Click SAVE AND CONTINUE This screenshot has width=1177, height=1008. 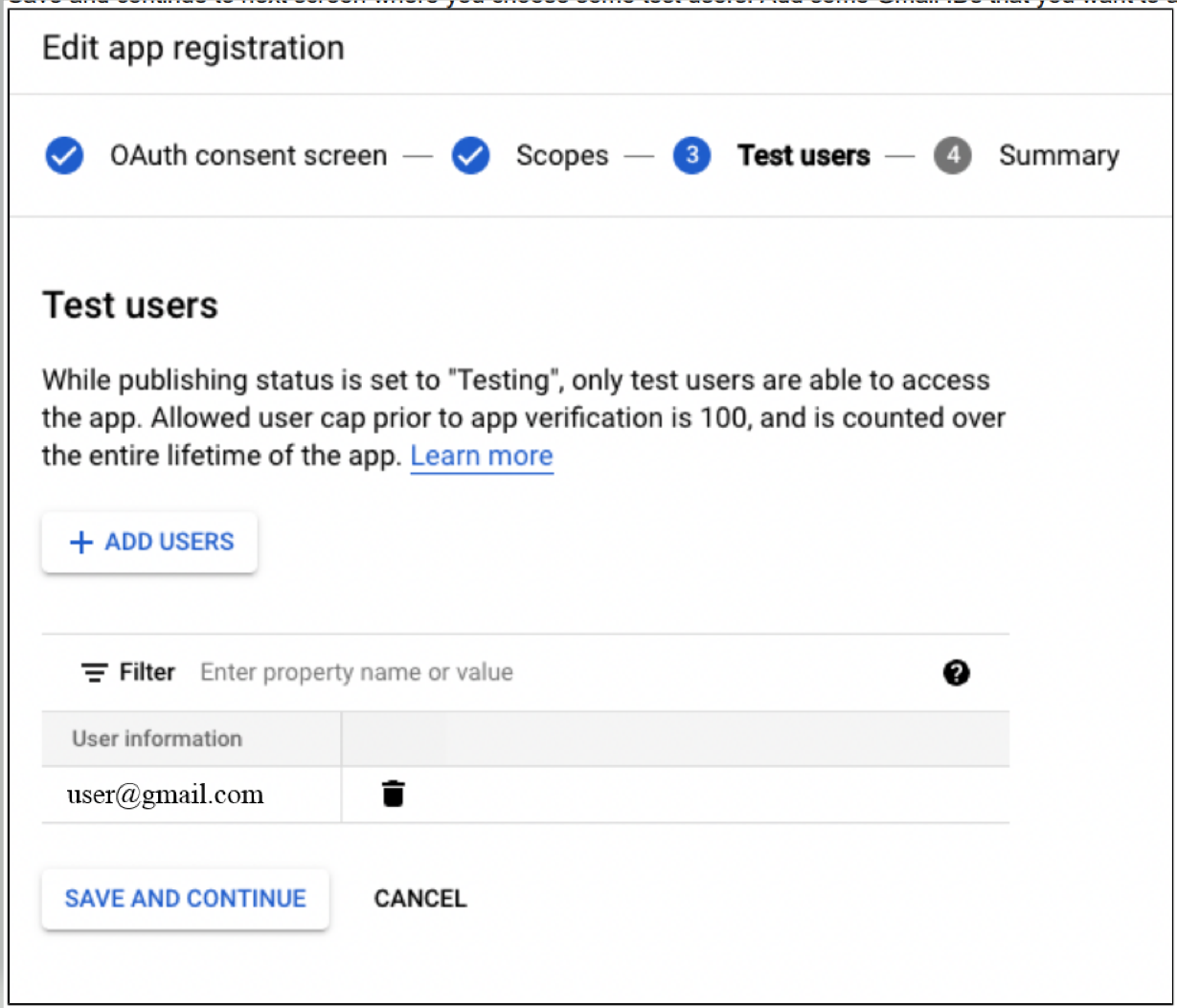pos(186,898)
